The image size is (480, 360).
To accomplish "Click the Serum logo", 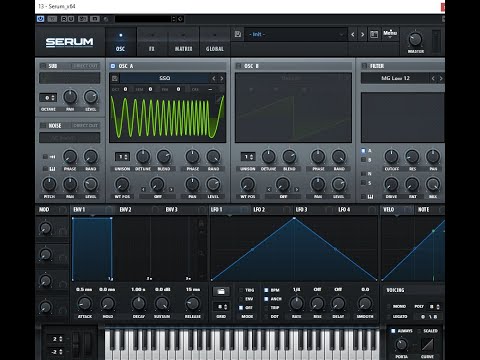I will 69,42.
